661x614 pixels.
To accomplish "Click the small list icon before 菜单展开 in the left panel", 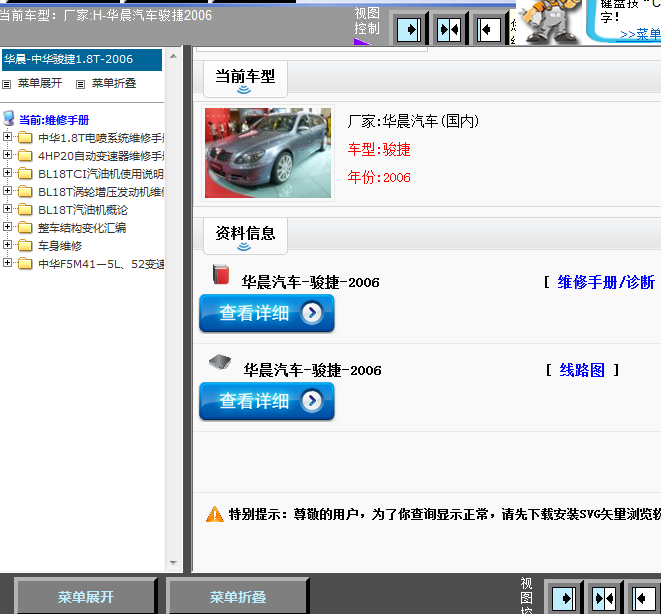I will point(6,84).
